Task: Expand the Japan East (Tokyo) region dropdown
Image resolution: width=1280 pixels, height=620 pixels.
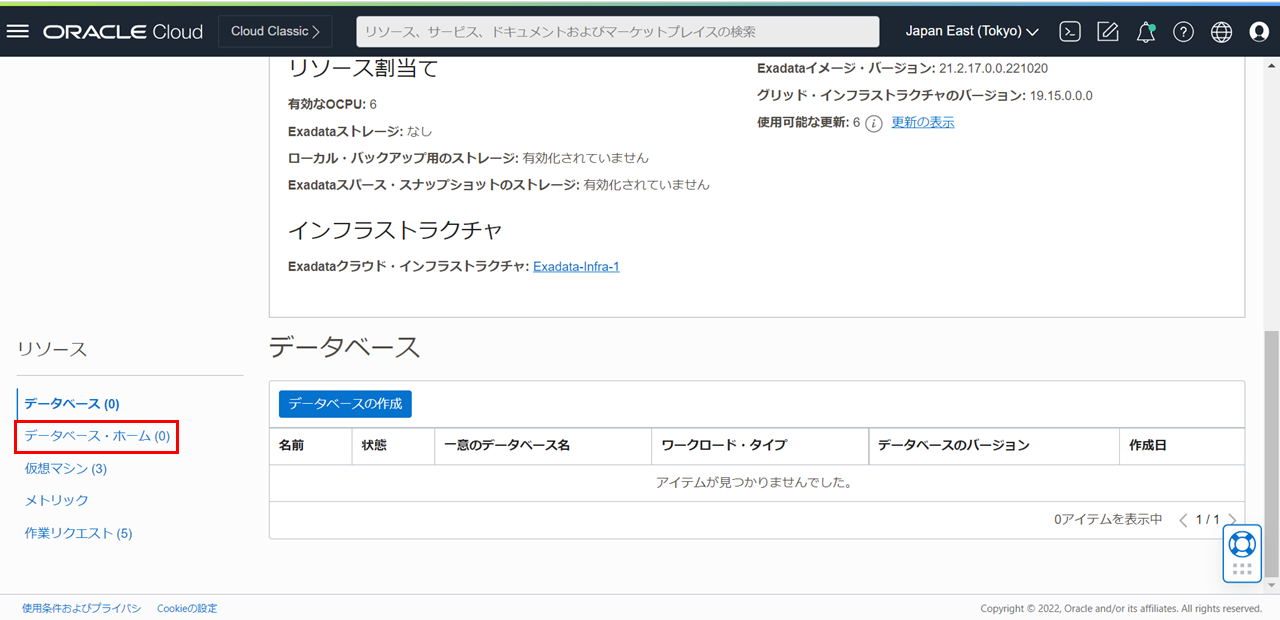Action: pyautogui.click(x=971, y=31)
